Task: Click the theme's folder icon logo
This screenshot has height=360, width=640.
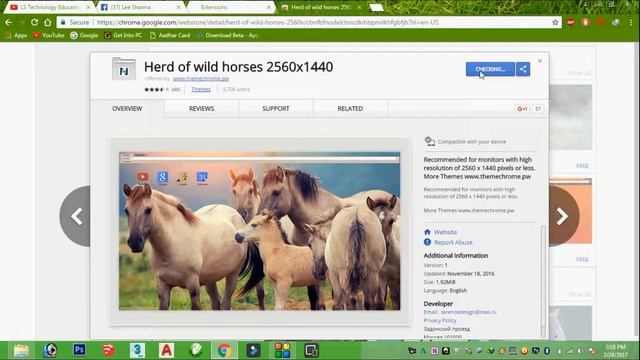Action: 124,69
